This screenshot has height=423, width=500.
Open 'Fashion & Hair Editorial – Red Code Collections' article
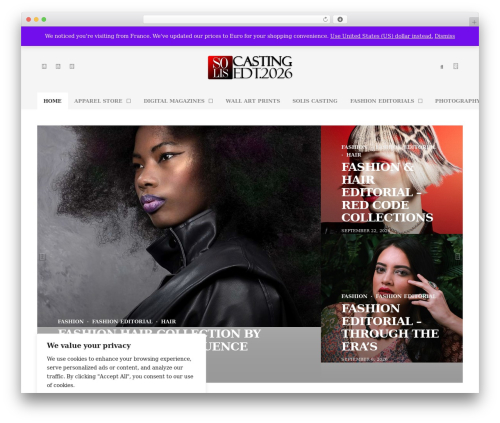(387, 192)
